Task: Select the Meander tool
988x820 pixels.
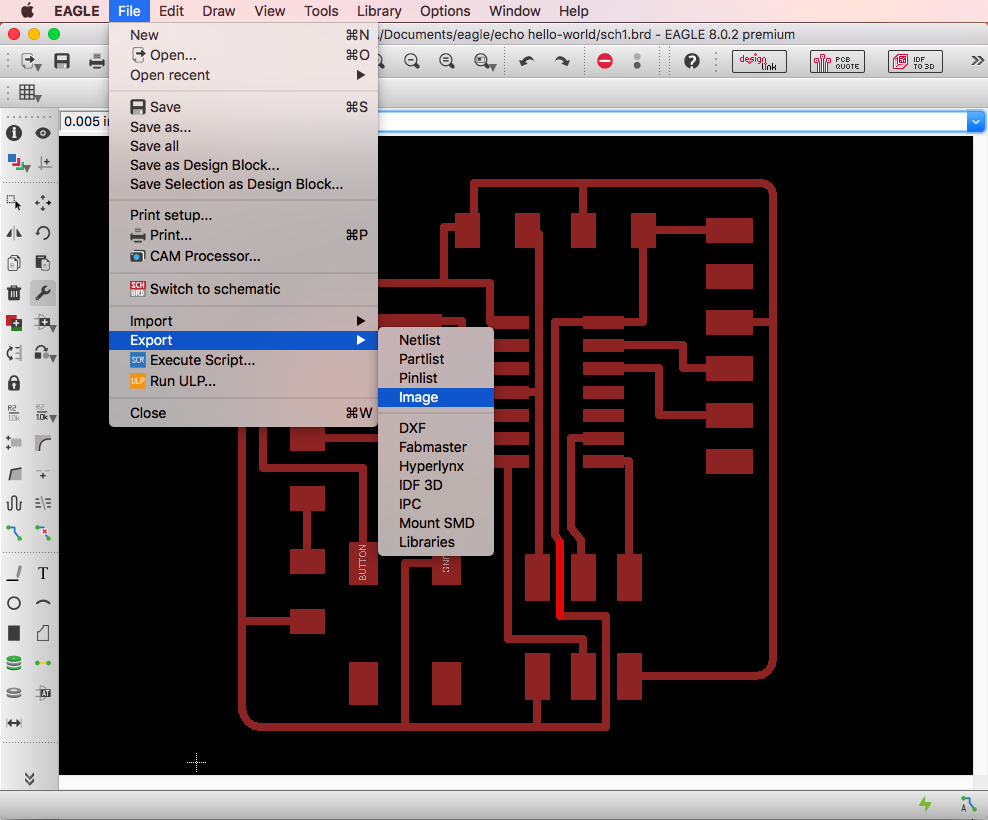Action: [x=14, y=503]
